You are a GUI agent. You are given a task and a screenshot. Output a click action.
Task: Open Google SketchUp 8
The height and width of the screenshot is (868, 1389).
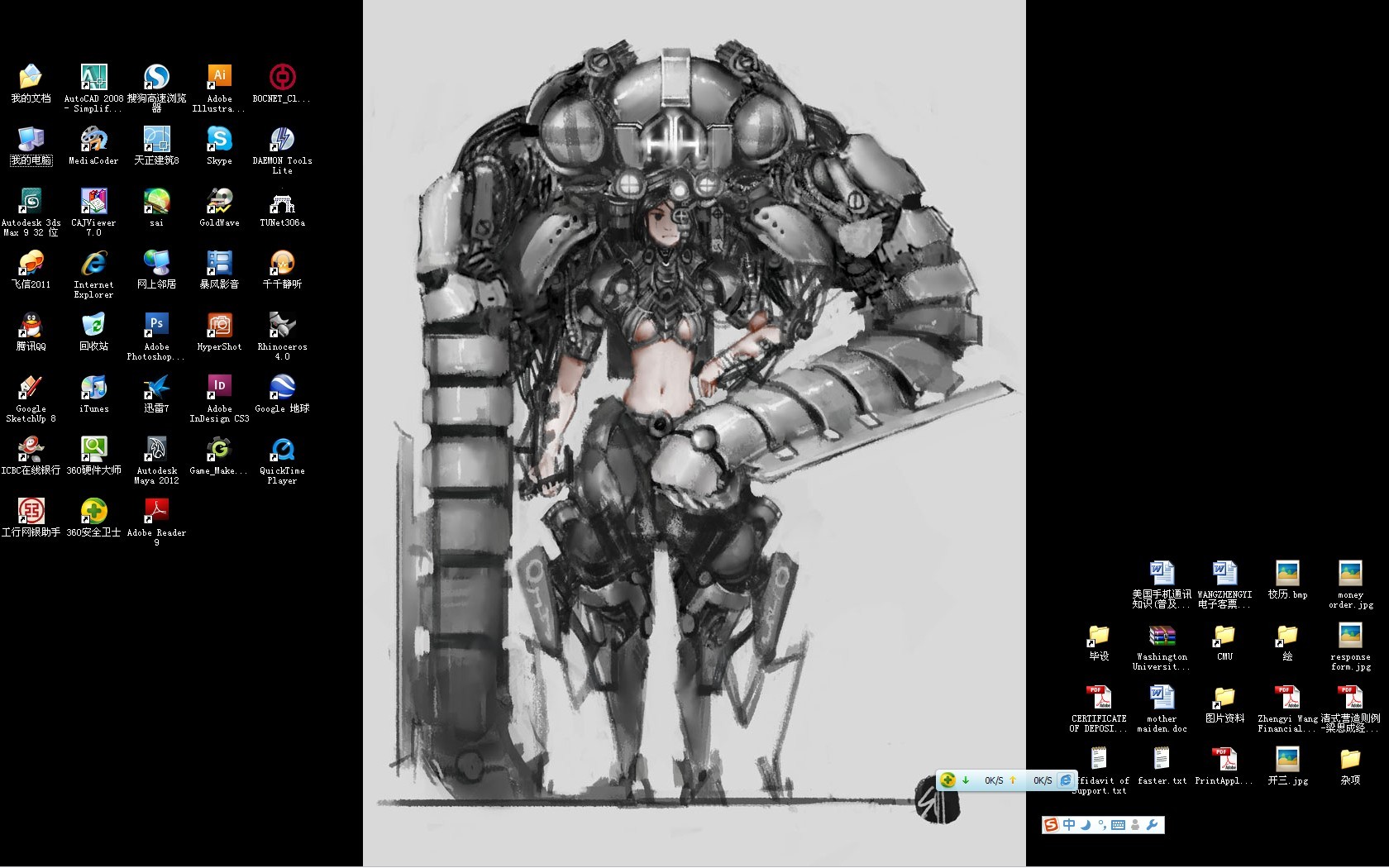(31, 398)
